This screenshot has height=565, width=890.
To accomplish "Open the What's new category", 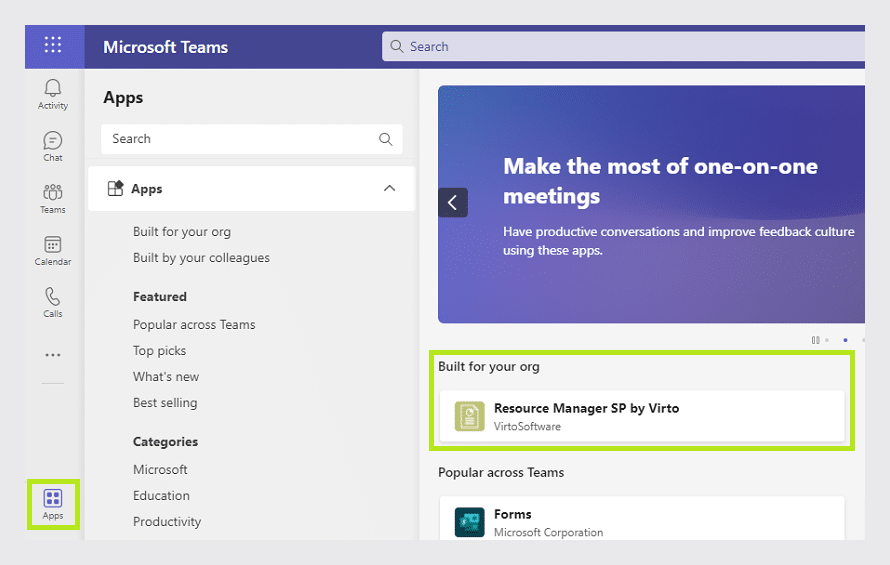I will tap(166, 376).
